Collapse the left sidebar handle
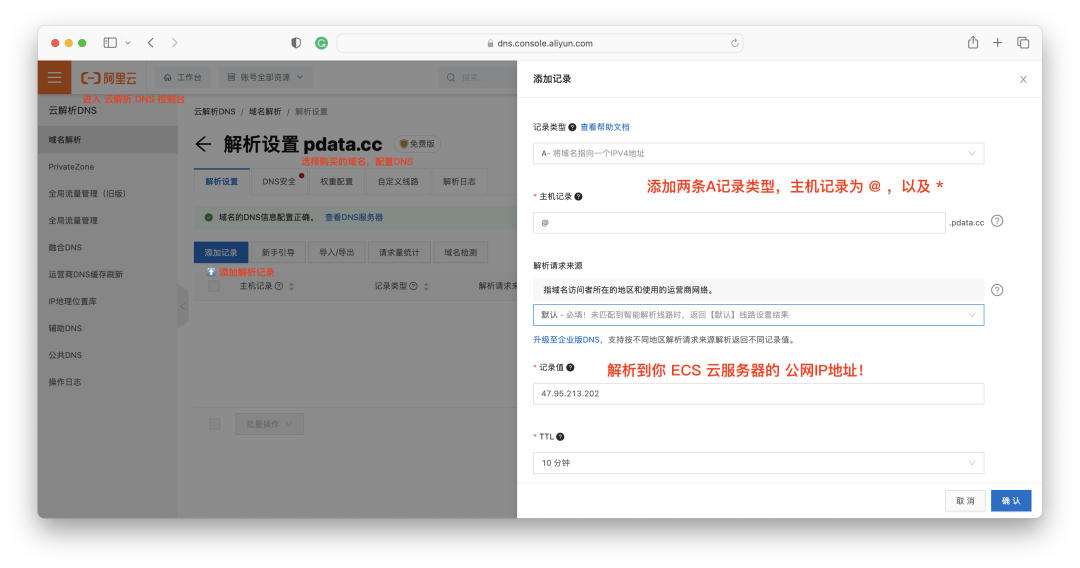Screen dimensions: 1080x568 click(183, 306)
